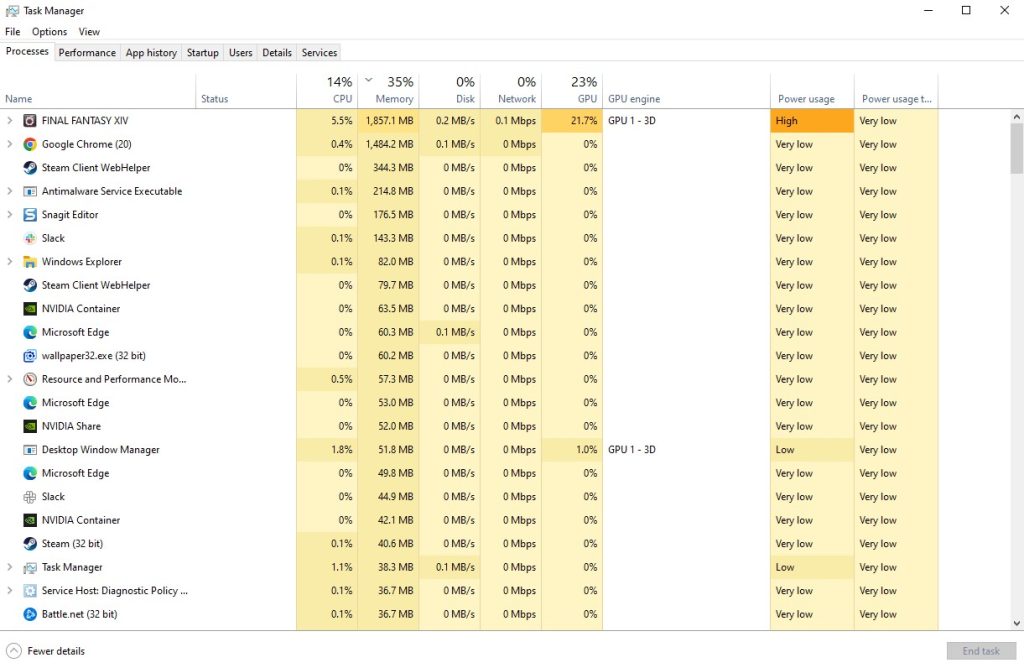Click the End task button

[981, 651]
